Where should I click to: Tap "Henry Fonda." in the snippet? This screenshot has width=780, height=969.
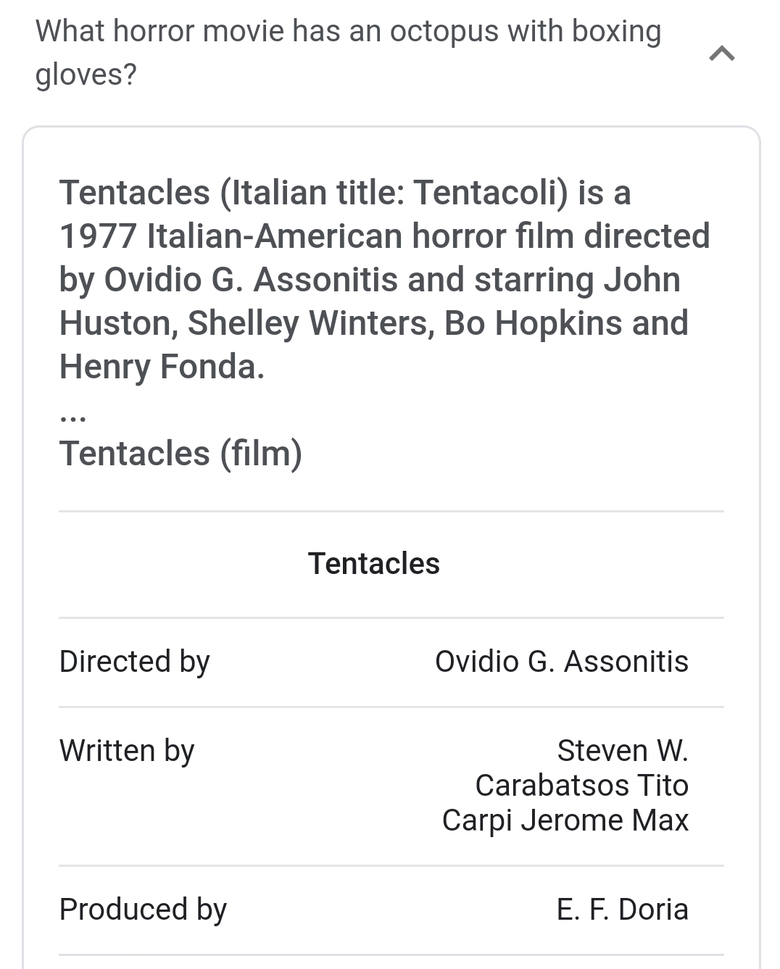(162, 367)
